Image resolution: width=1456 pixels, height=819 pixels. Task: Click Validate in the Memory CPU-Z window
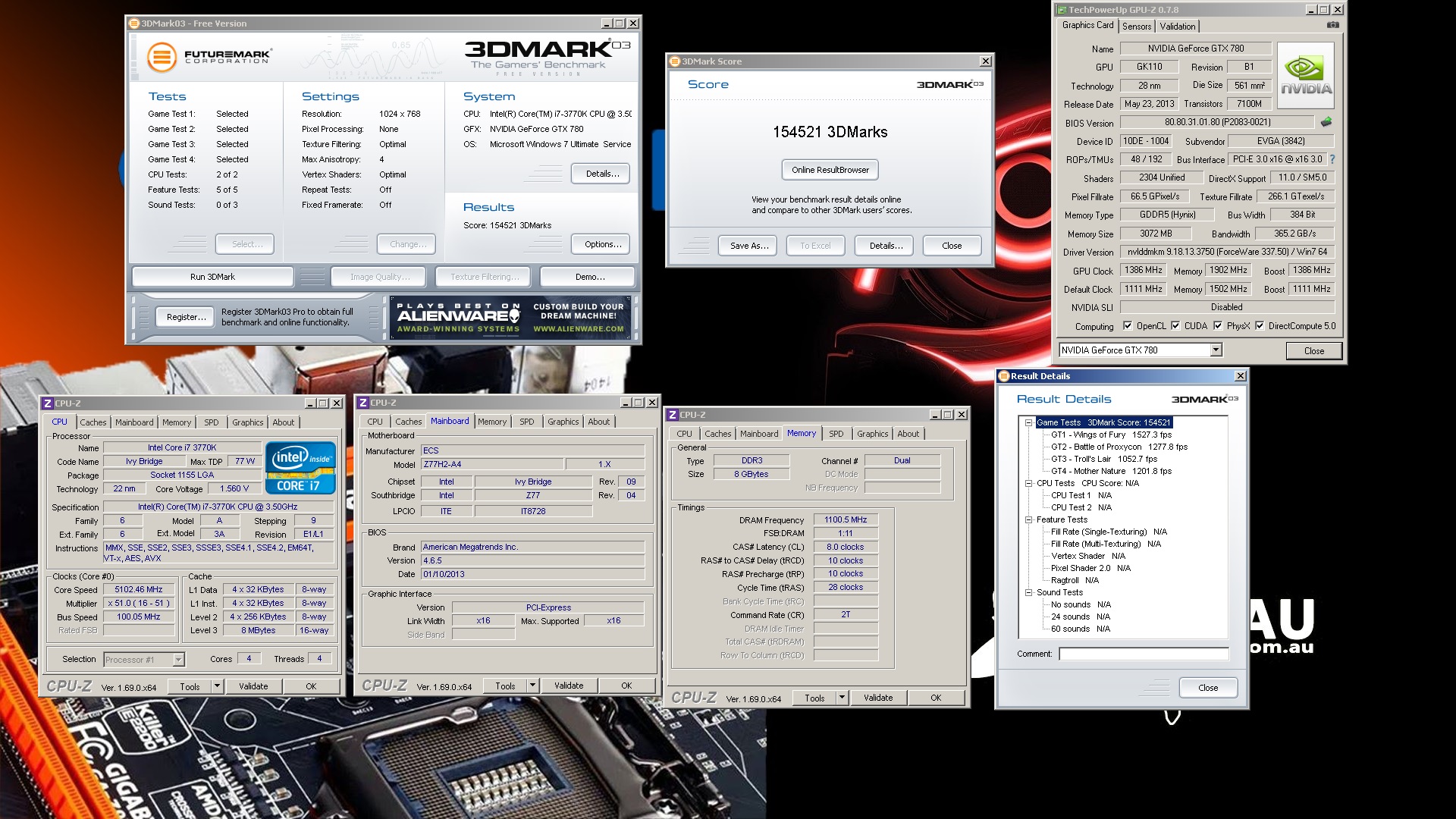(x=878, y=698)
